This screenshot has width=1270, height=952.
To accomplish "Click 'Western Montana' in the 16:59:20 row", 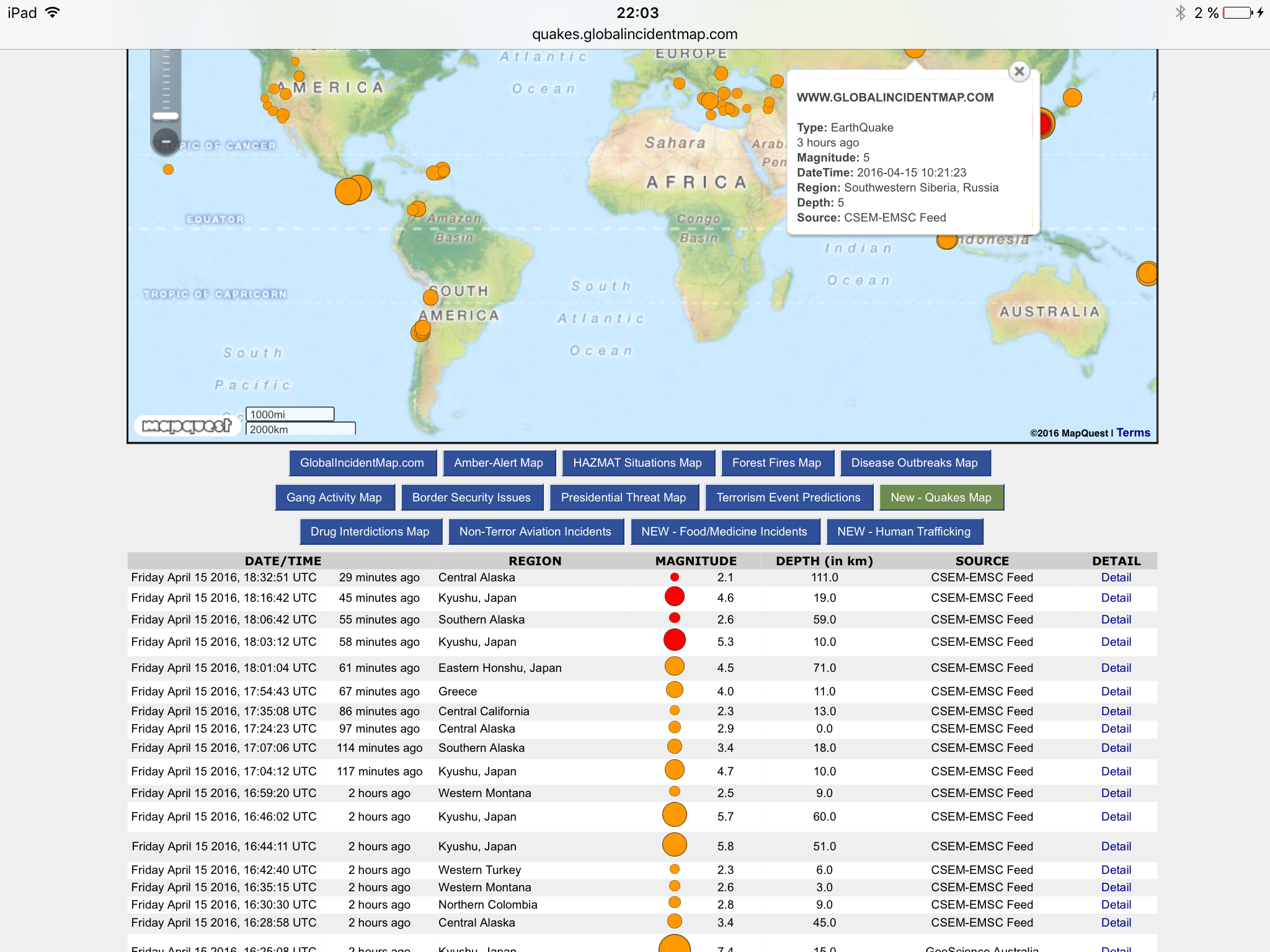I will tap(484, 793).
